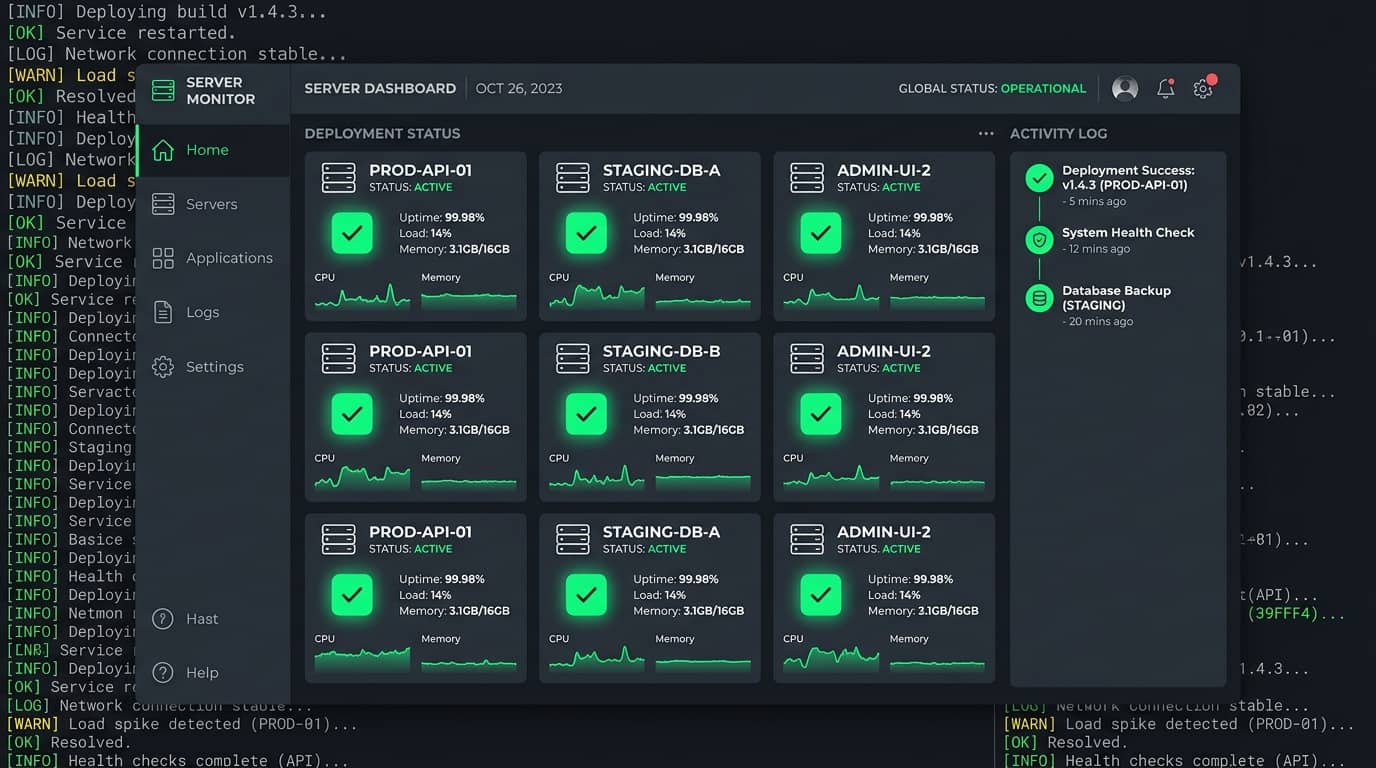Switch to the Servers menu item
This screenshot has height=768, width=1376.
pyautogui.click(x=213, y=204)
